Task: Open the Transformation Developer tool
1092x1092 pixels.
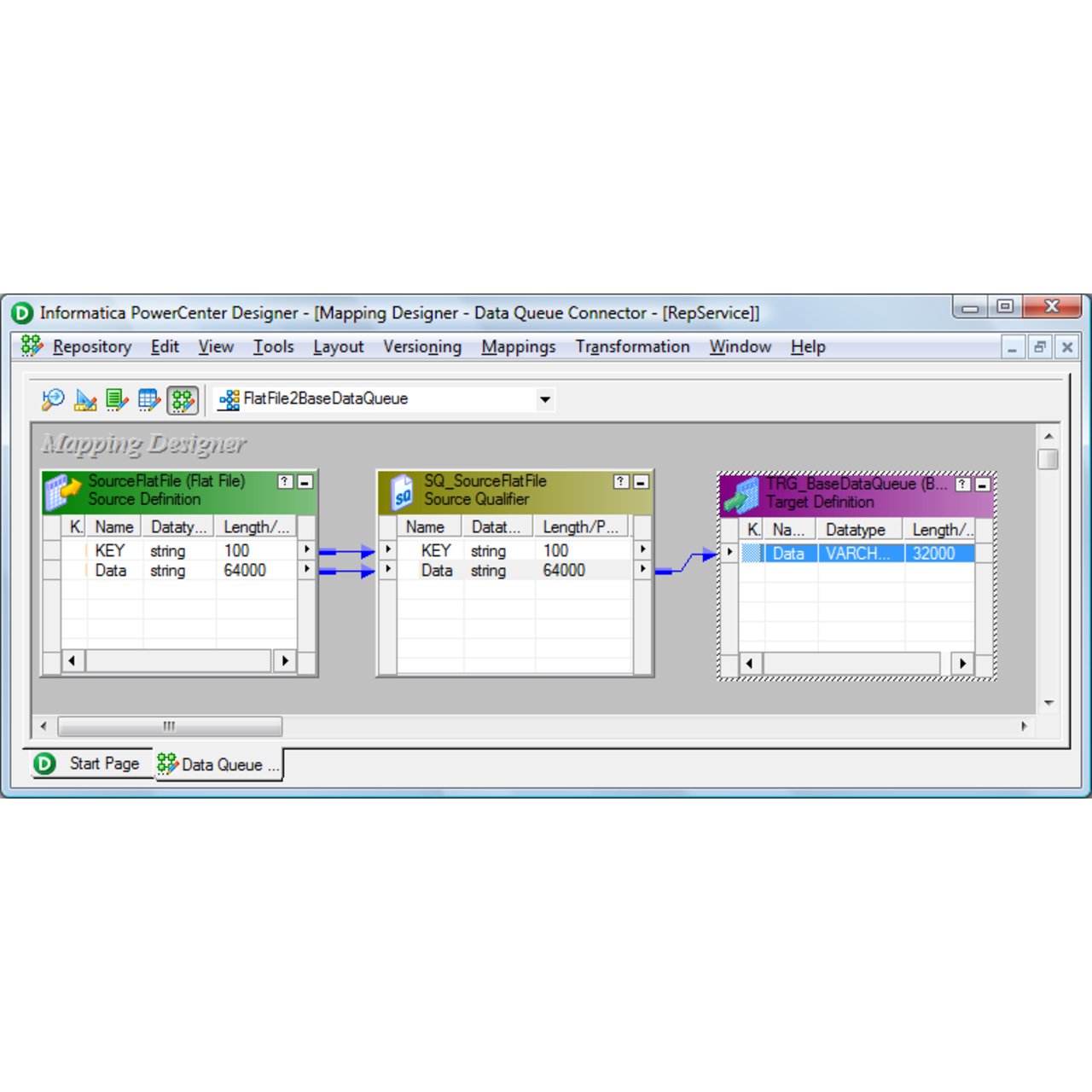Action: [x=117, y=399]
